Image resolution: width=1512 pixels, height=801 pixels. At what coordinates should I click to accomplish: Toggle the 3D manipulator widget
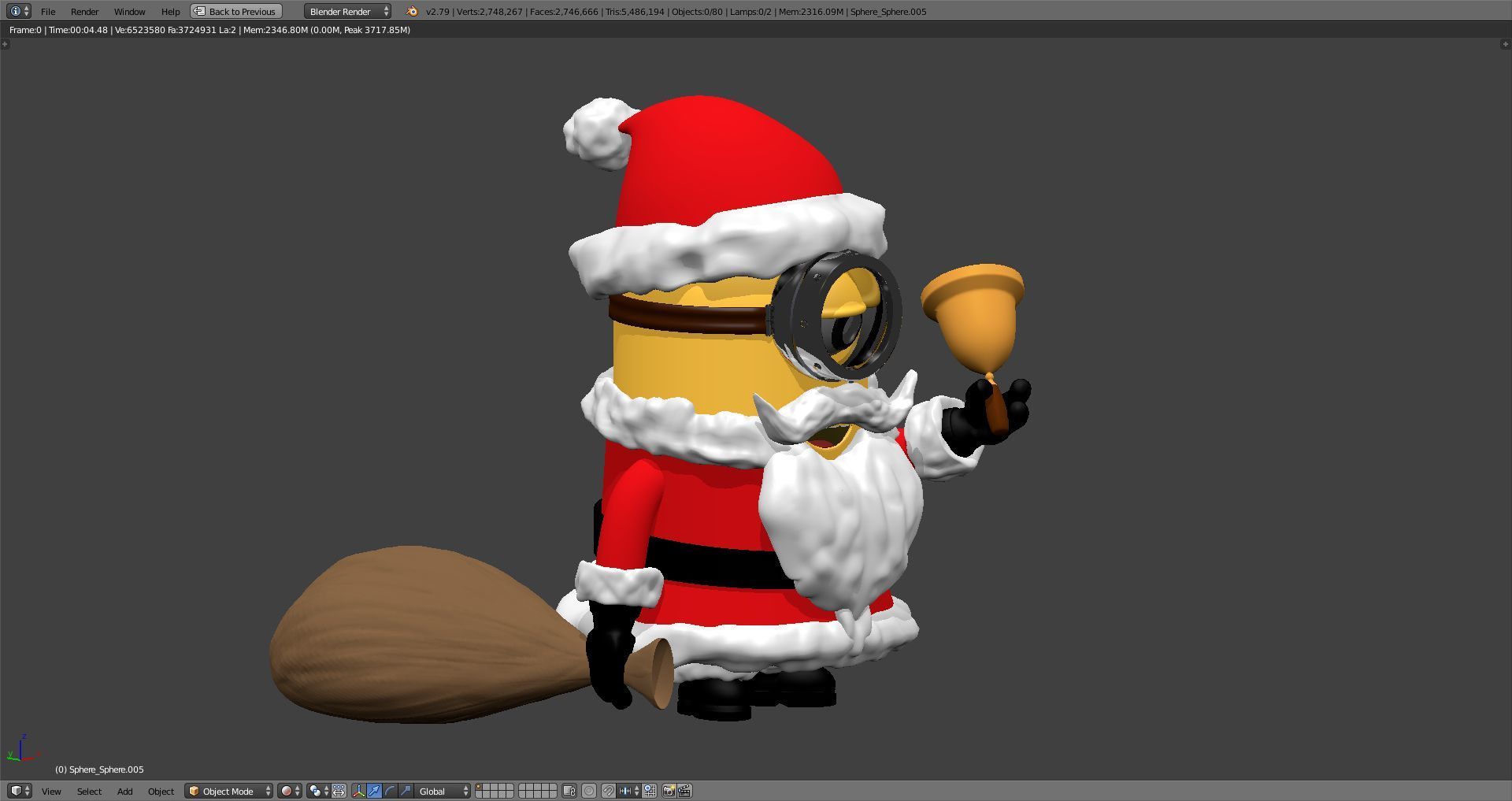pyautogui.click(x=358, y=791)
